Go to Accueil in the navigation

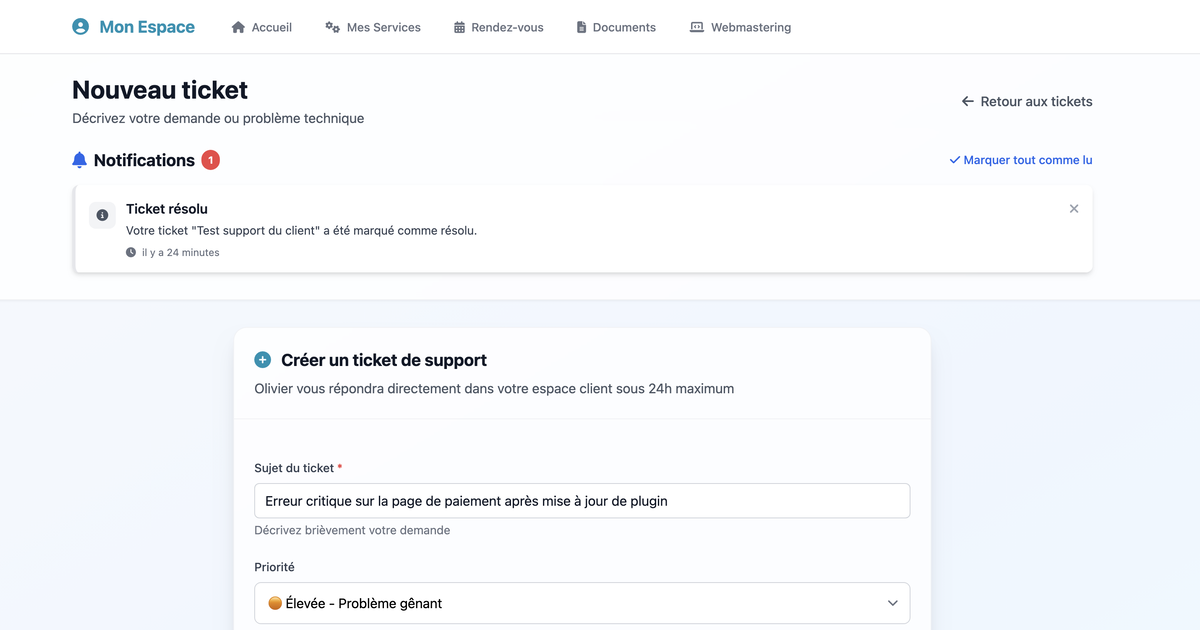pyautogui.click(x=262, y=27)
